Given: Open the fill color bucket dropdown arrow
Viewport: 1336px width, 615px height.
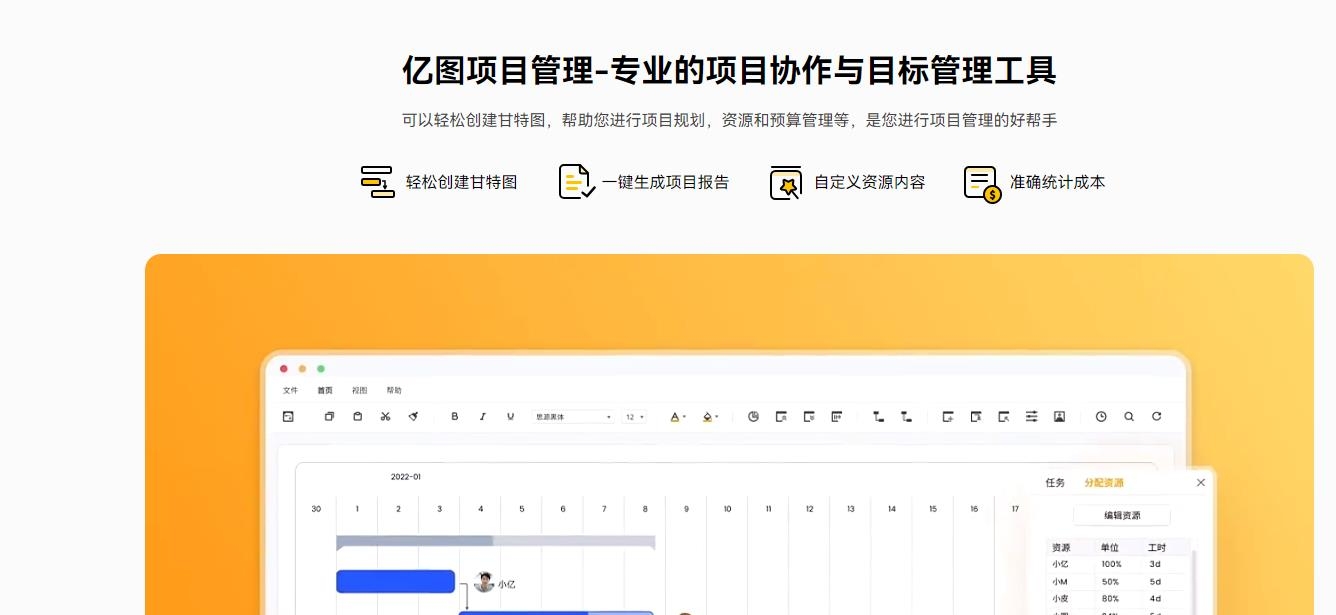Looking at the screenshot, I should pos(717,417).
